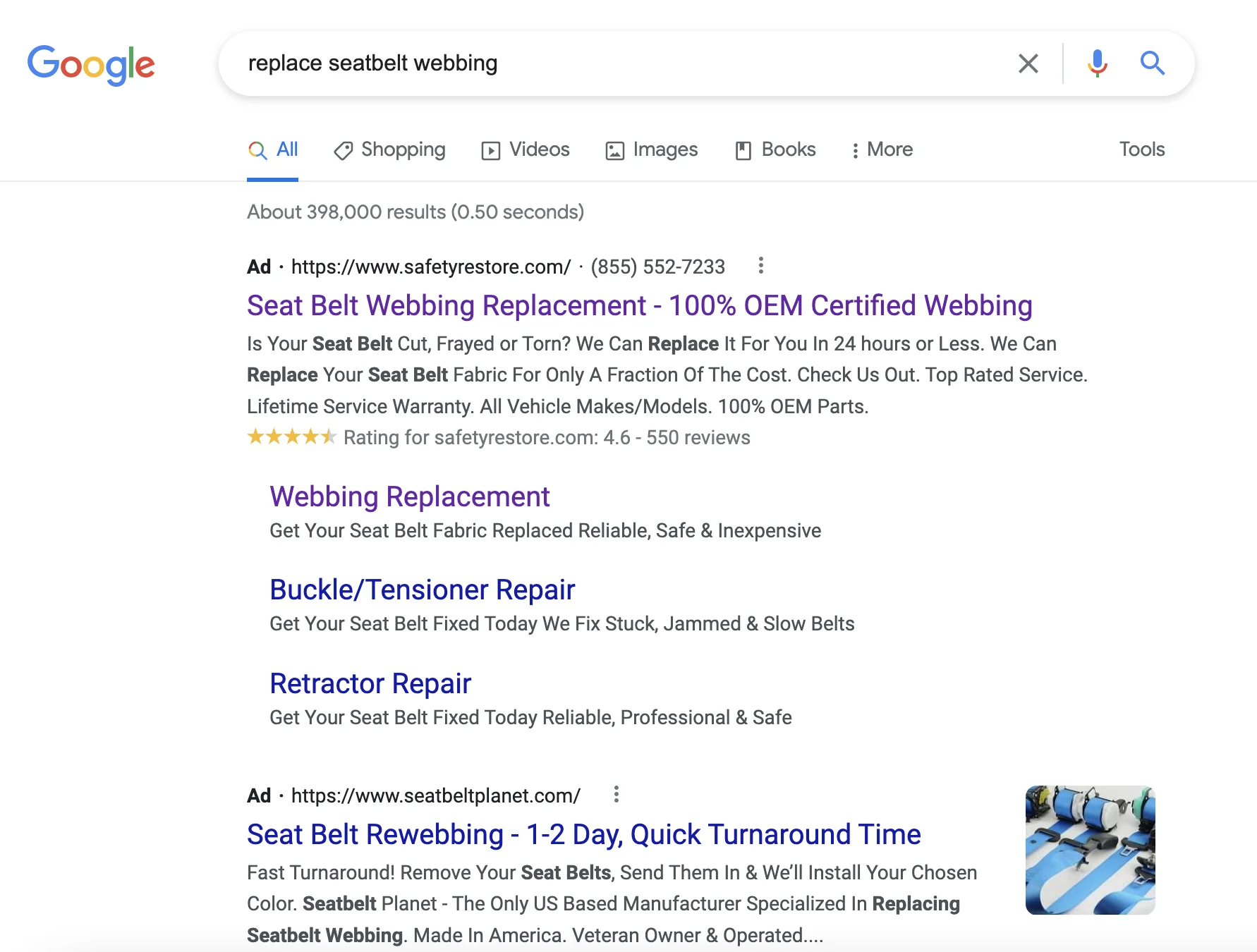This screenshot has height=952, width=1257.
Task: Switch to the Books results tab
Action: (x=775, y=149)
